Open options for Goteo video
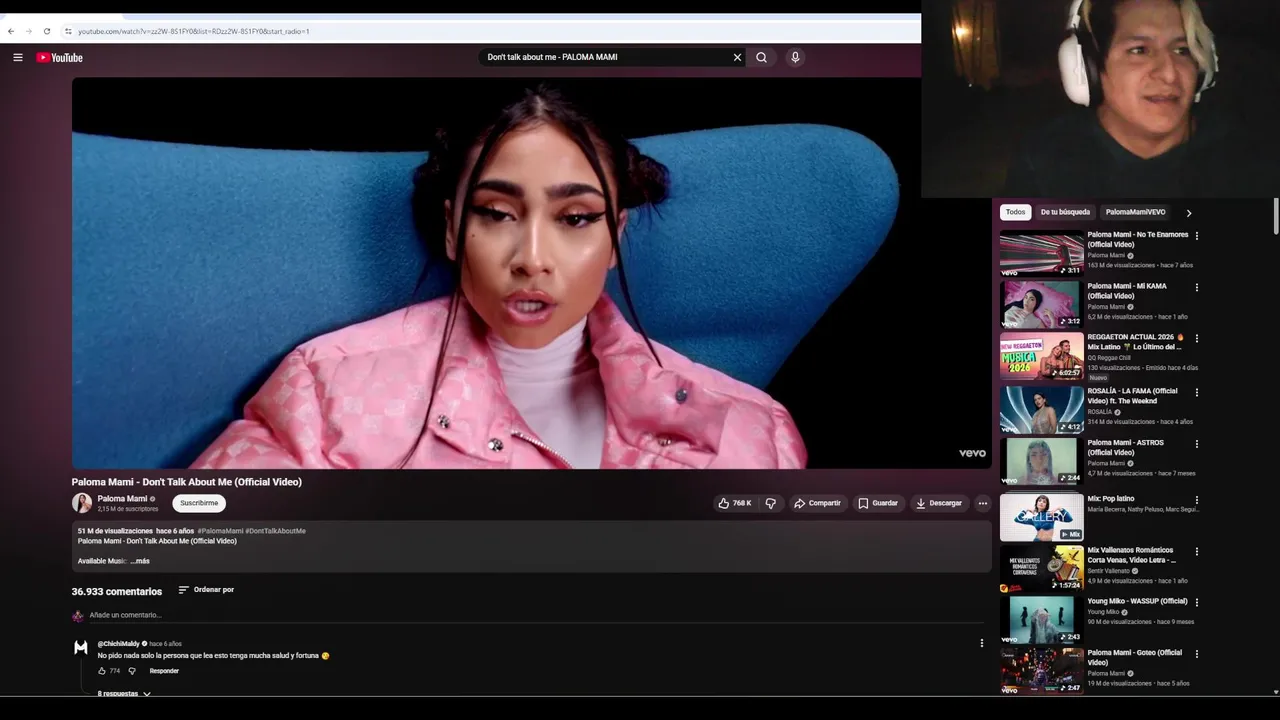 click(1197, 655)
